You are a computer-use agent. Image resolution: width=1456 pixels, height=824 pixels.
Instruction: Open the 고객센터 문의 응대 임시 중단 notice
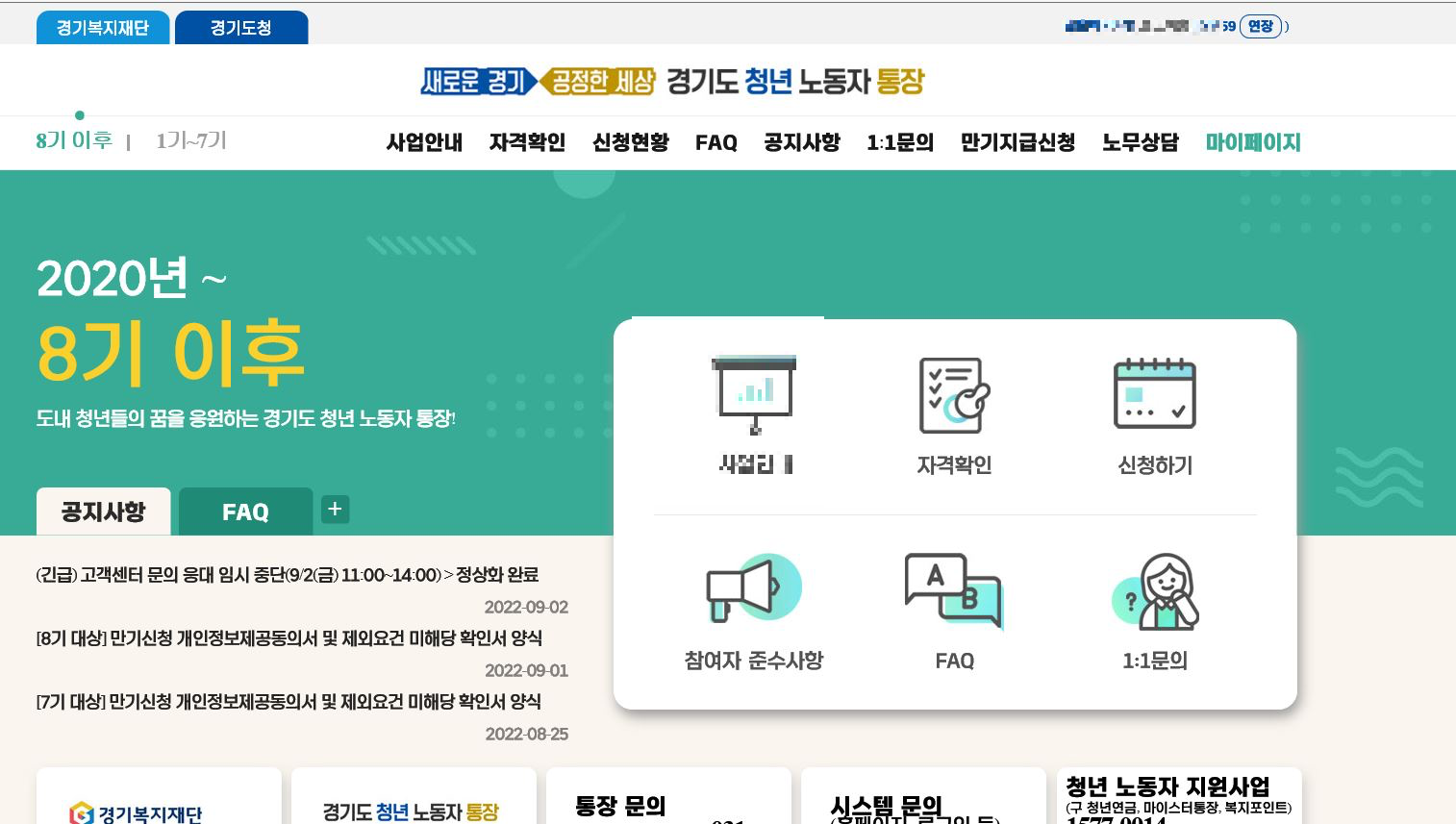point(287,575)
